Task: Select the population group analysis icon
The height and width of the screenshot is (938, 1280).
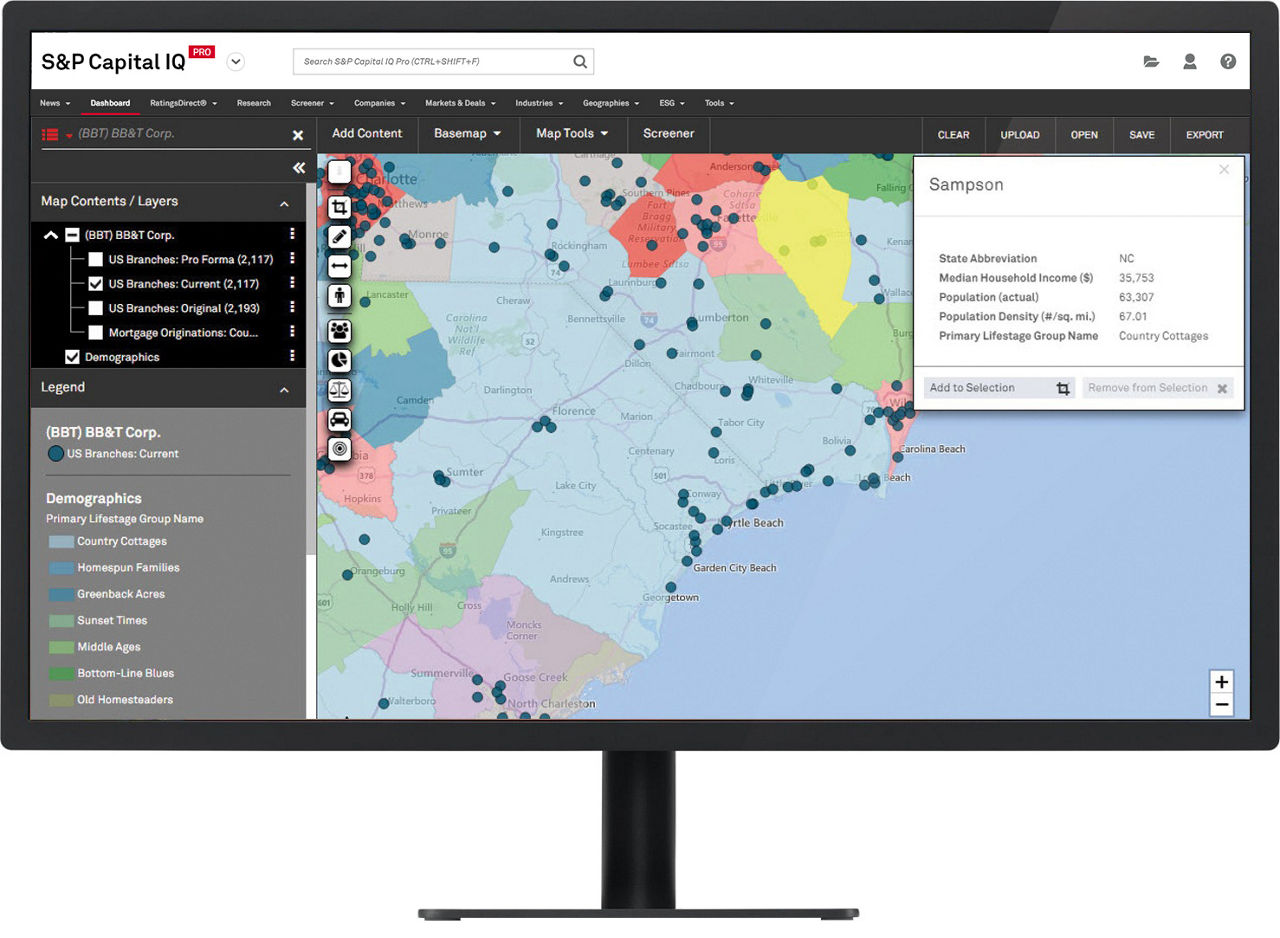Action: click(x=339, y=330)
